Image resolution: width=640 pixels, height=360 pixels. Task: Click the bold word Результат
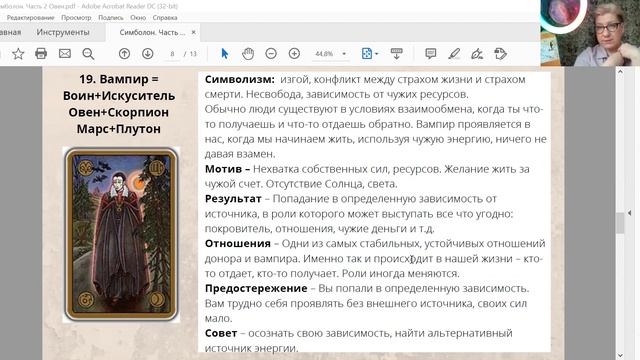[x=233, y=199]
